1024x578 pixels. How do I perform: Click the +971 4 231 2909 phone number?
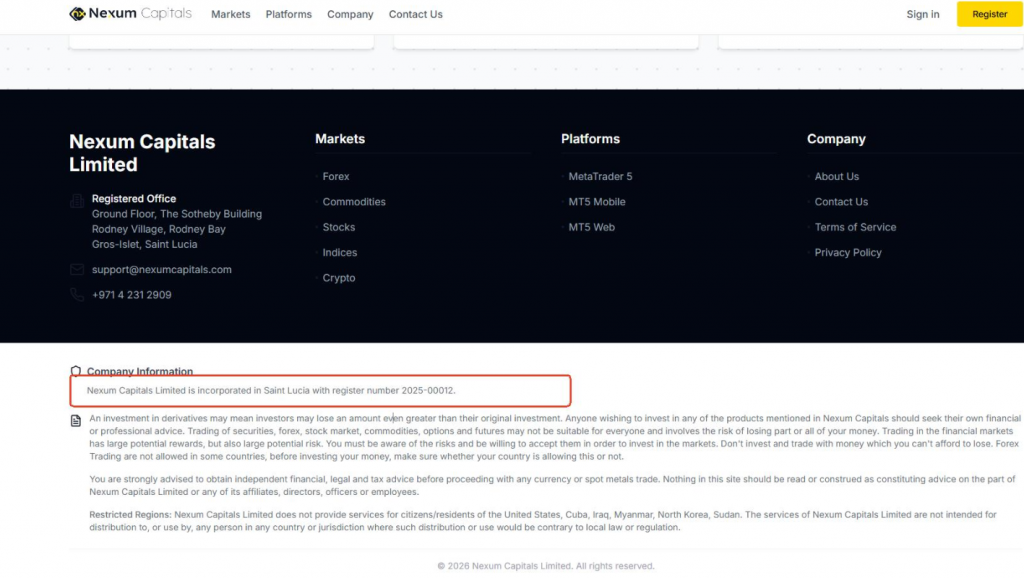pyautogui.click(x=131, y=295)
